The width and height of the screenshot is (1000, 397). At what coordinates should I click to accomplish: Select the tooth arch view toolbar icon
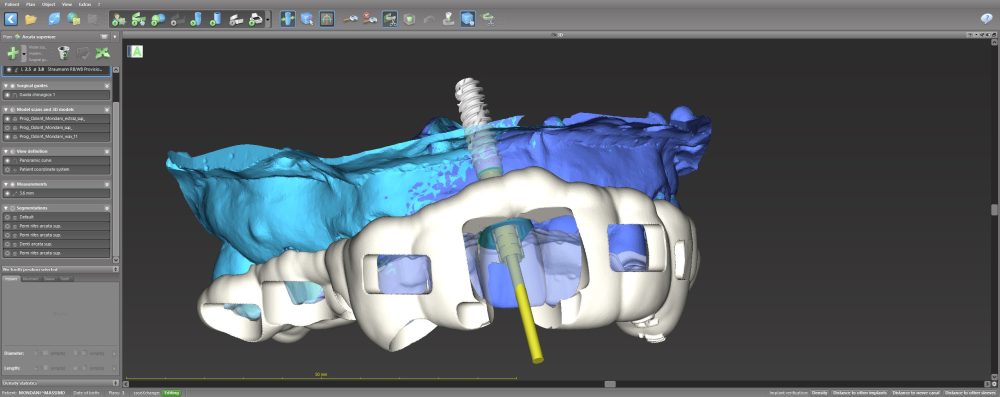coord(326,19)
